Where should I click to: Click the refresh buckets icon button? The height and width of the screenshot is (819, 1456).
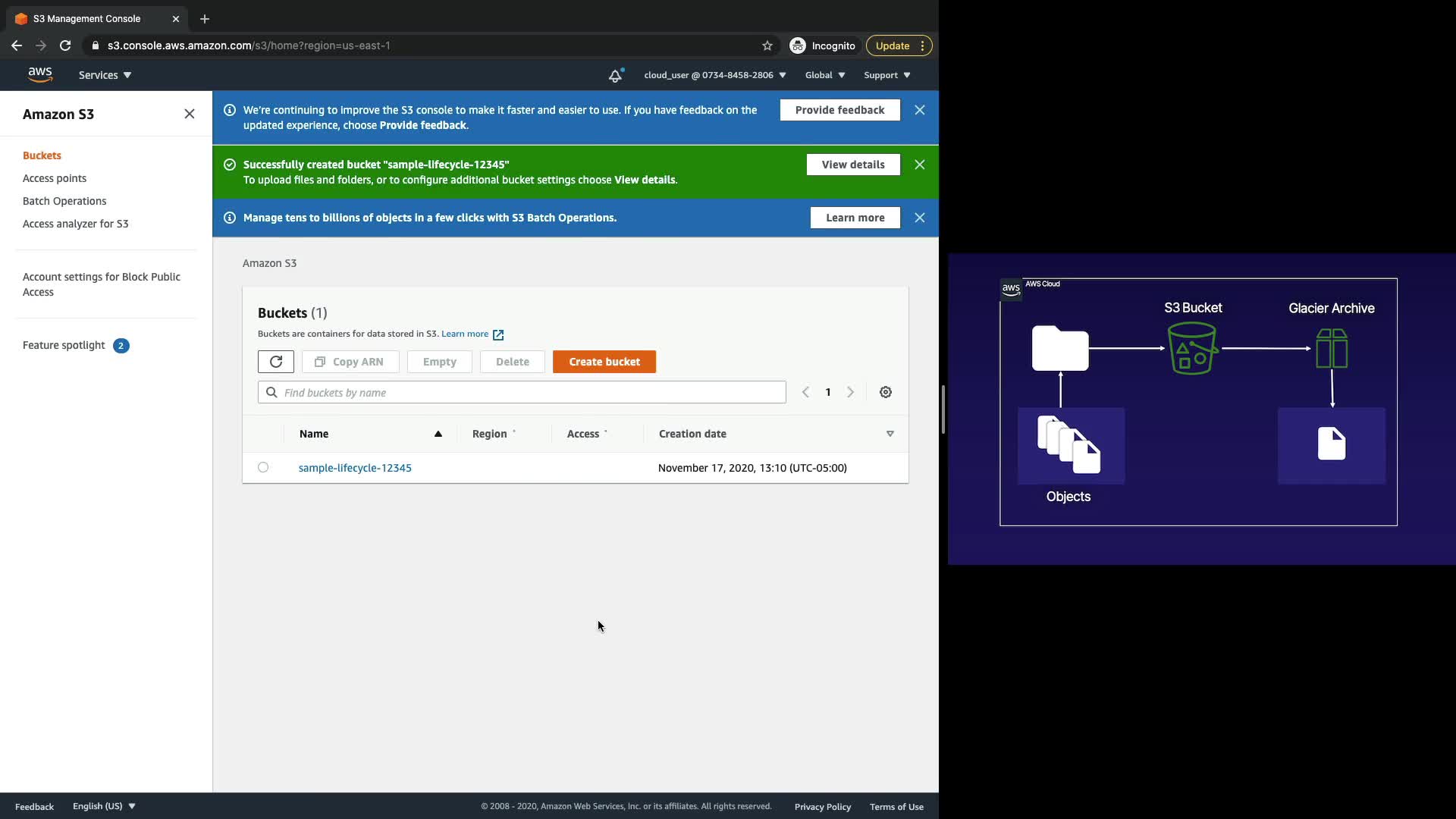pos(276,362)
